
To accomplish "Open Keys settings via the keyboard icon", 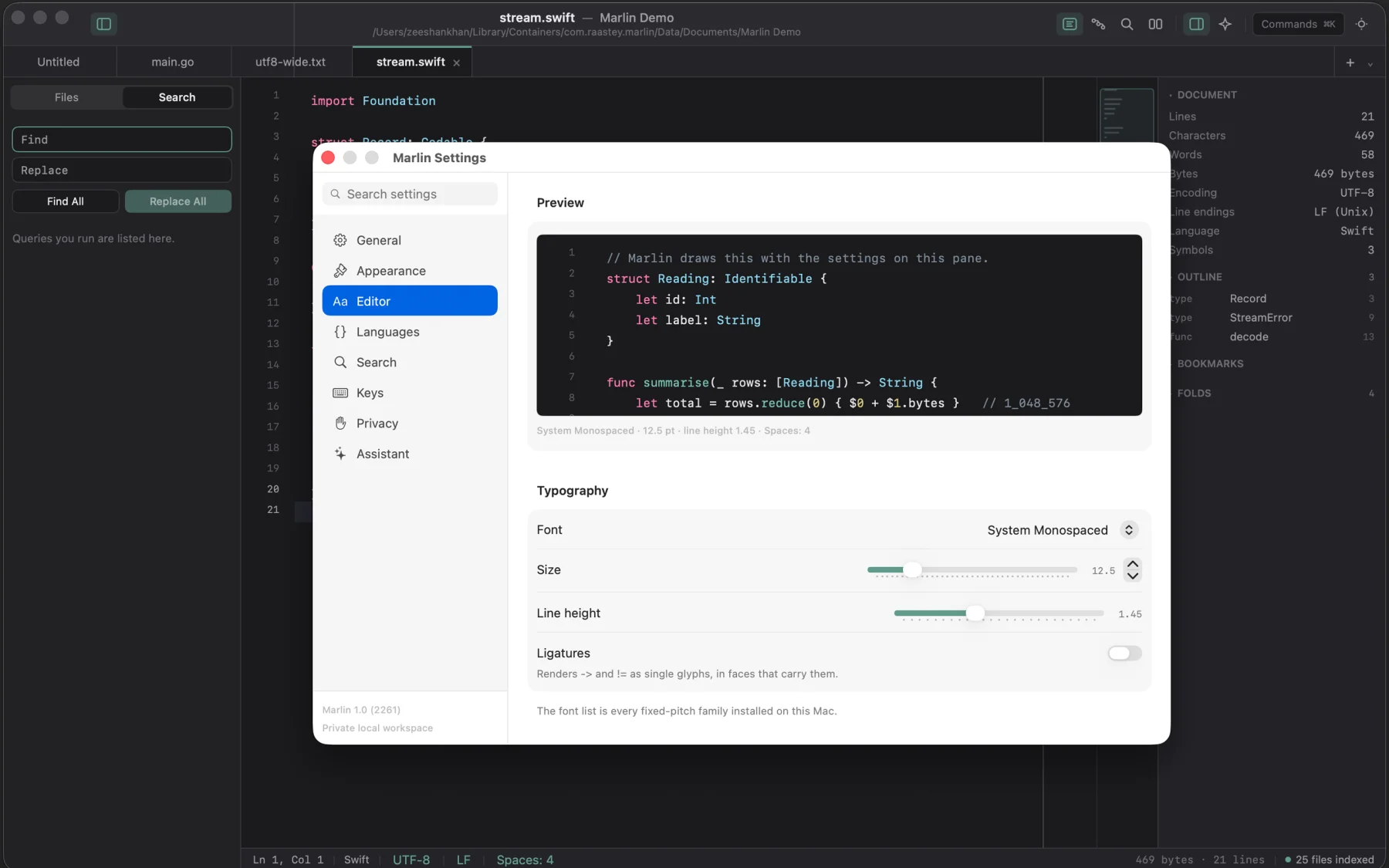I will (340, 393).
